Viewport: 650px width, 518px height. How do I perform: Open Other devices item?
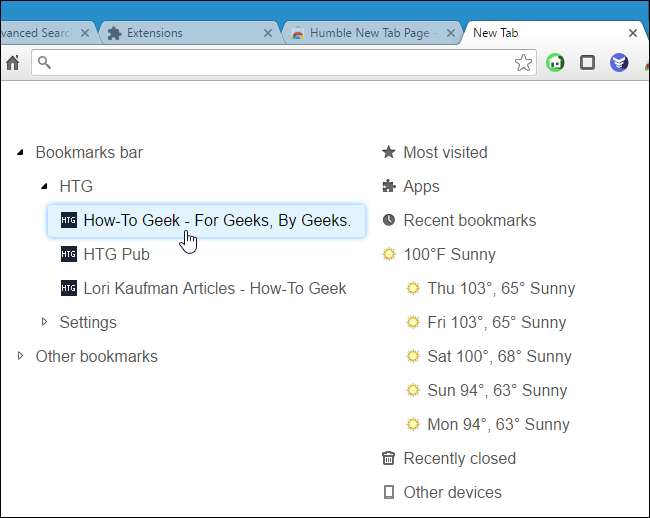coord(451,493)
